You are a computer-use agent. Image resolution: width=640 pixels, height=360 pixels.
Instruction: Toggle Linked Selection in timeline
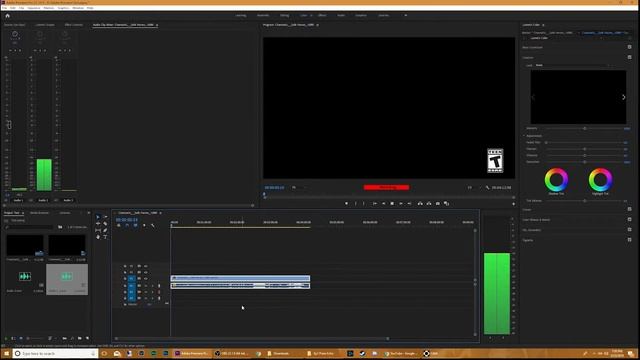[136, 225]
